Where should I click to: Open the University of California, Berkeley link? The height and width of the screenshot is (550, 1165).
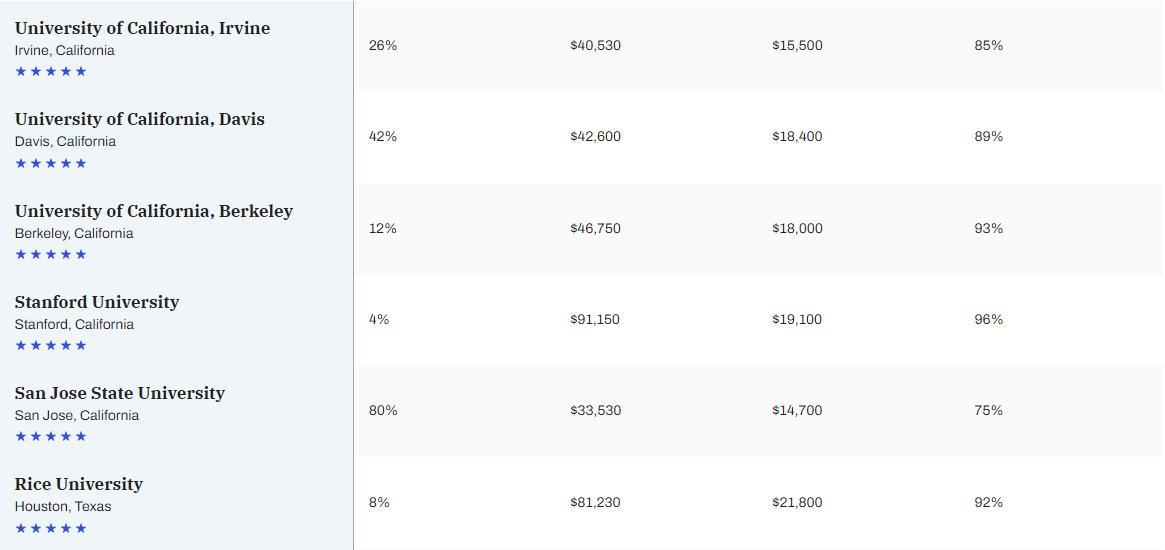[153, 211]
